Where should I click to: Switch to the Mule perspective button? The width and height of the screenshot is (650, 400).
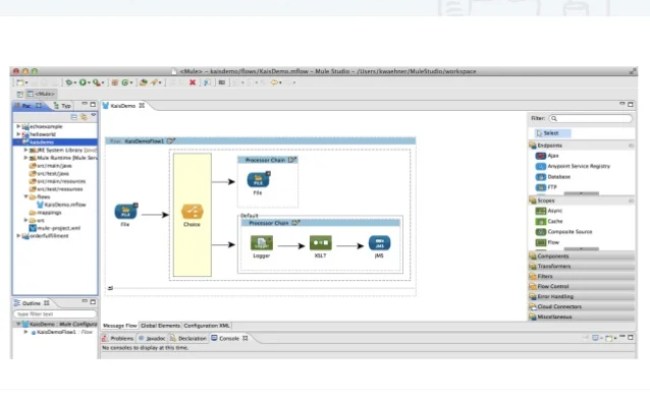41,94
